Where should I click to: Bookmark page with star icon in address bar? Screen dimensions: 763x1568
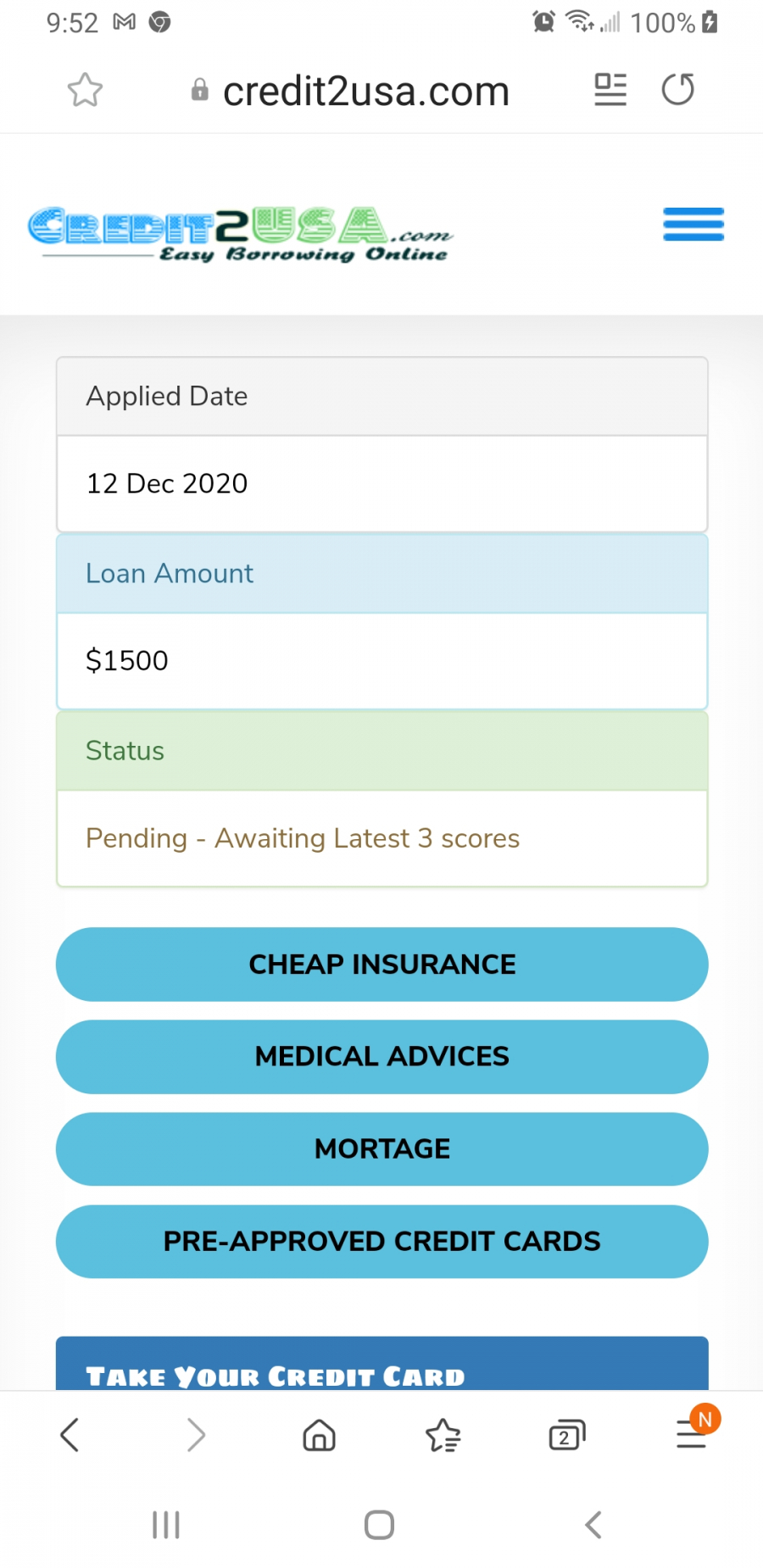click(85, 90)
